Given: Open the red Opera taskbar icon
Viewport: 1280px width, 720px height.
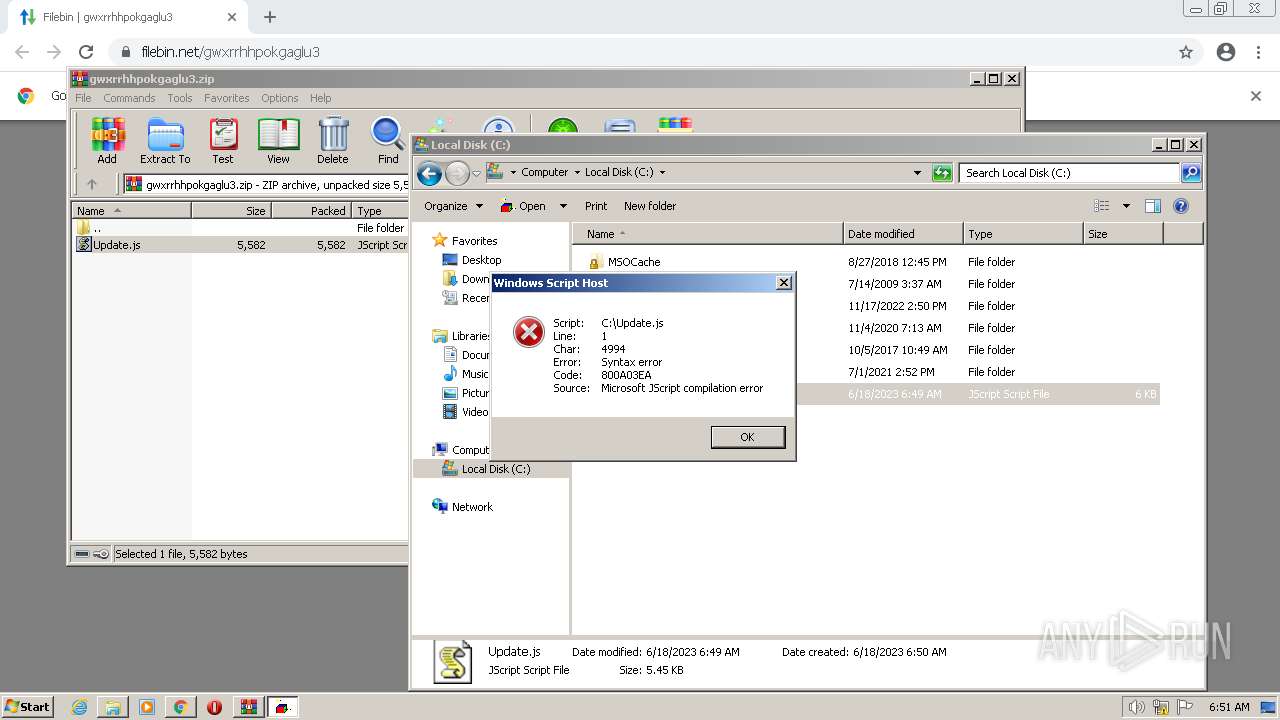Looking at the screenshot, I should coord(214,707).
